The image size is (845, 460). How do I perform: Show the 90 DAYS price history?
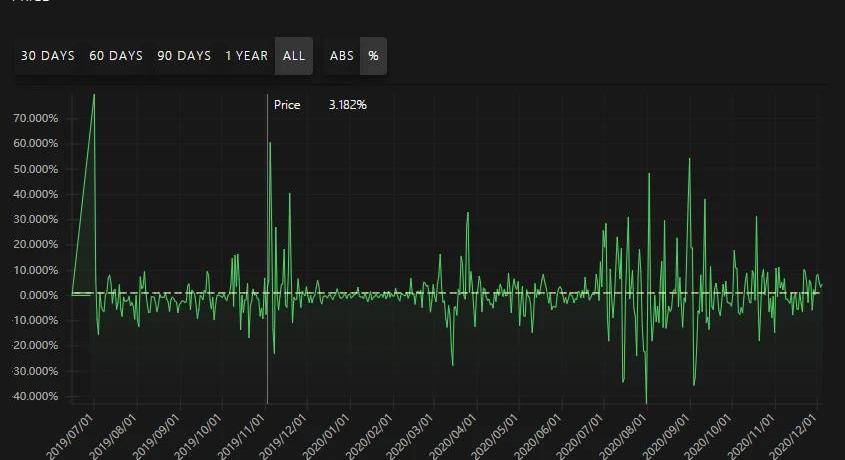click(184, 56)
